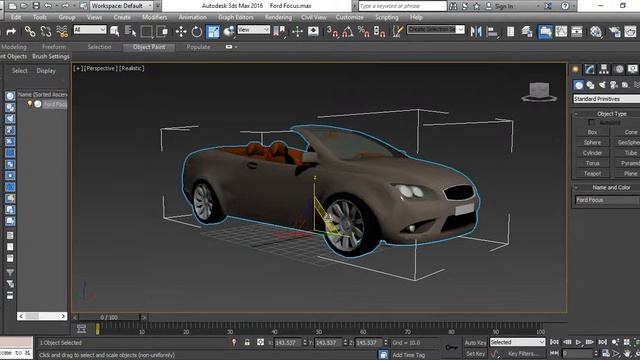Click the Teapot primitive button
The image size is (640, 360).
pyautogui.click(x=592, y=173)
